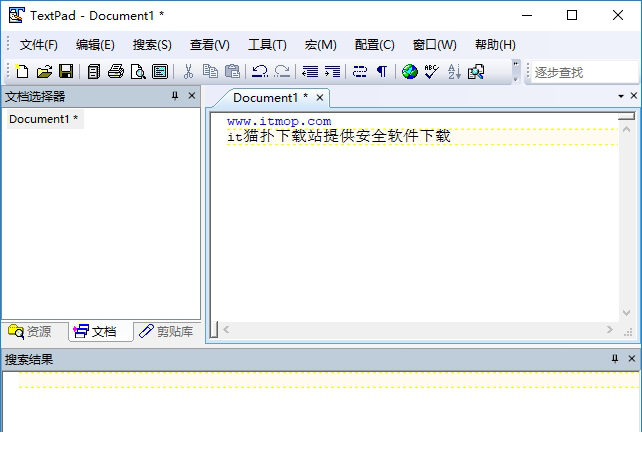Close the Document1 tab with its X

(320, 98)
